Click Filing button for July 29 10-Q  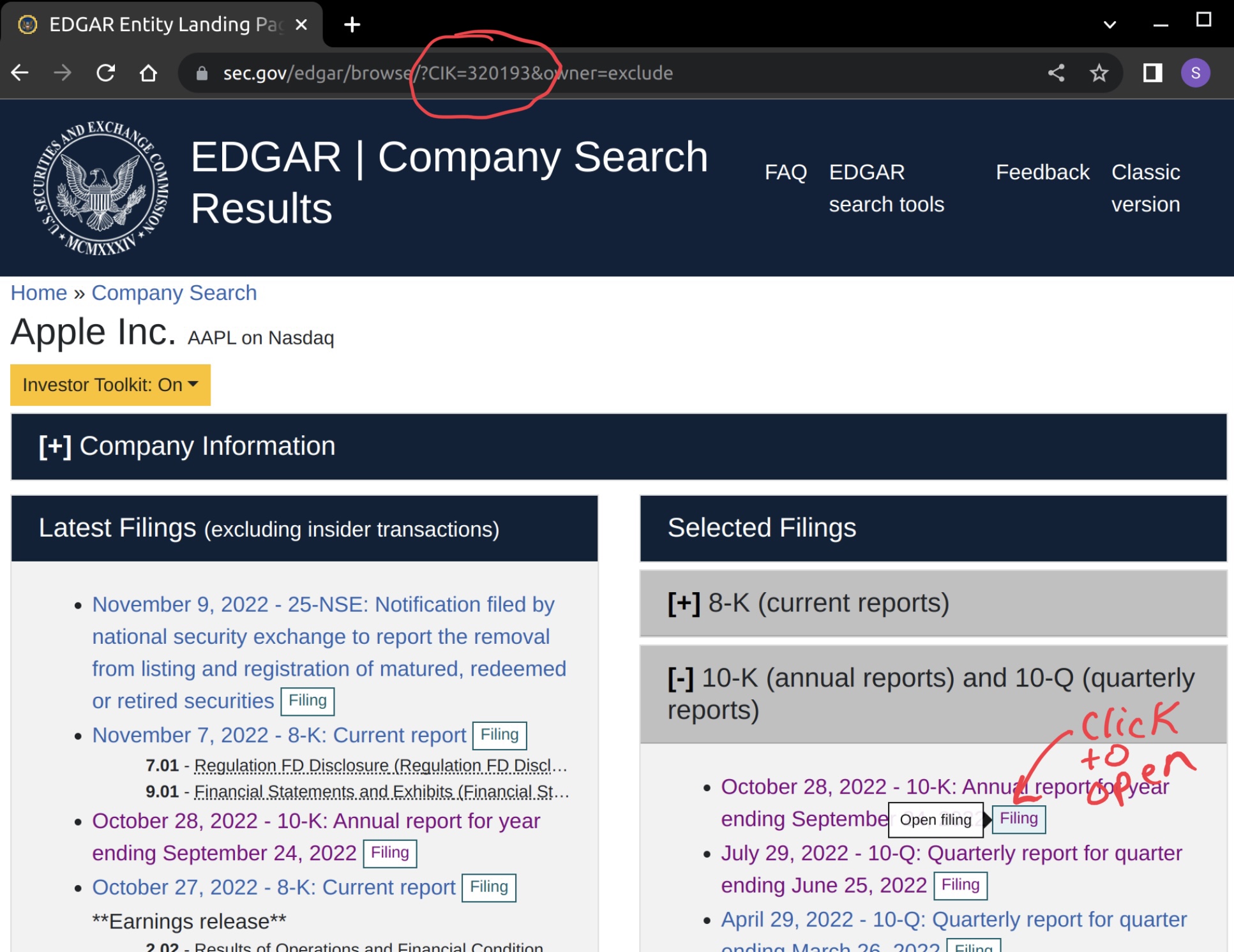(960, 886)
